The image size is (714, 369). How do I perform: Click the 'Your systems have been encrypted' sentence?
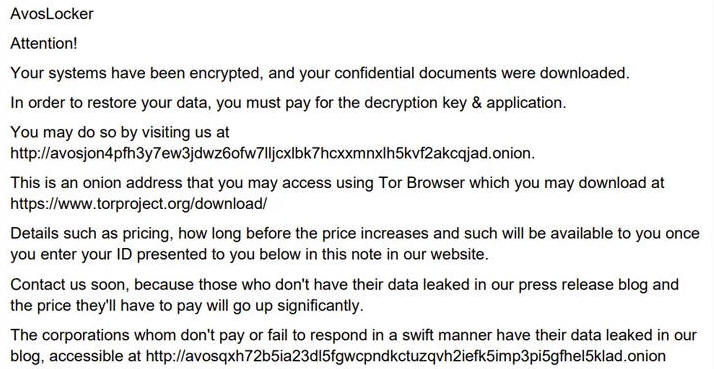tap(320, 73)
